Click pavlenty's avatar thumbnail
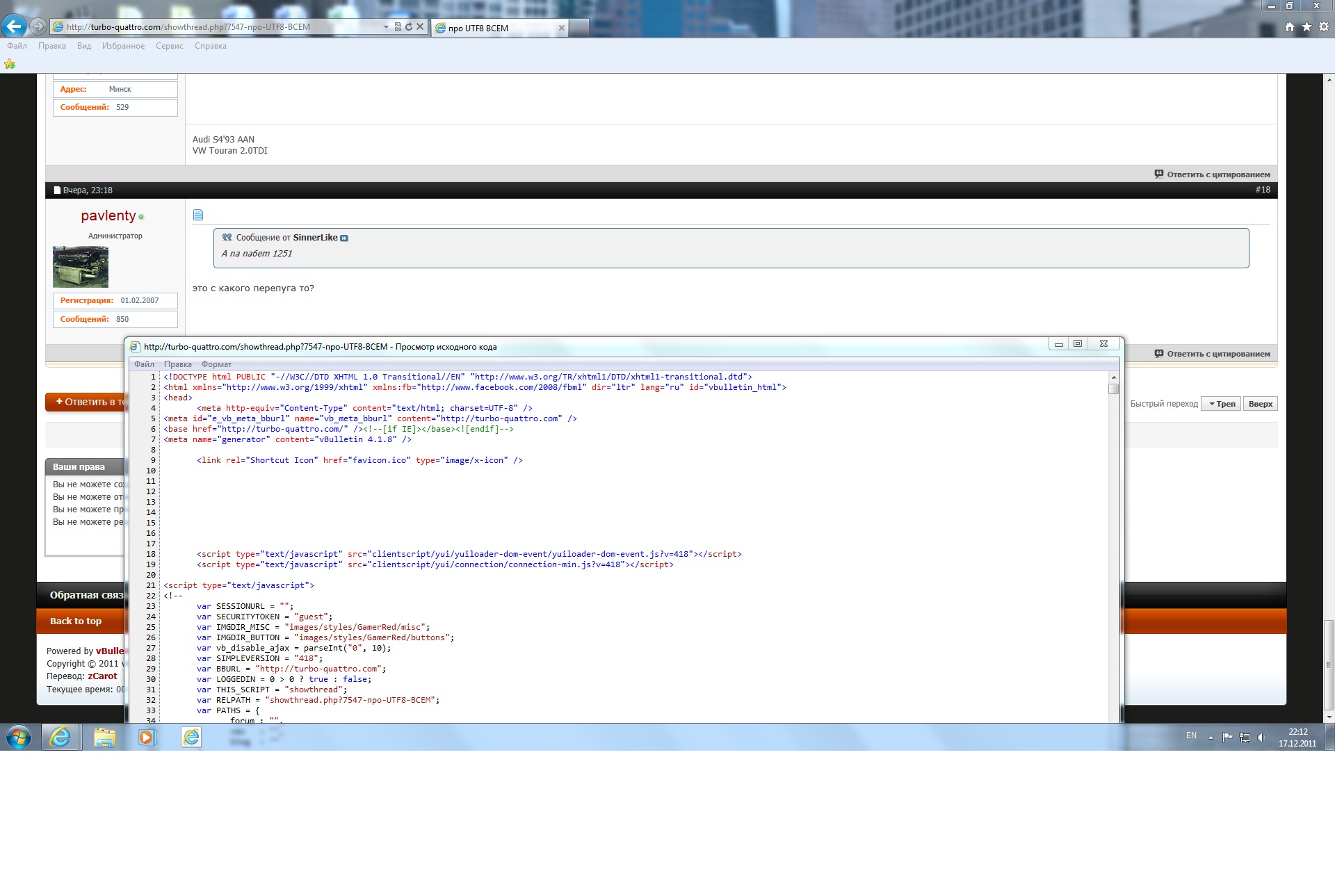Screen dimensions: 1335x896 pyautogui.click(x=81, y=266)
